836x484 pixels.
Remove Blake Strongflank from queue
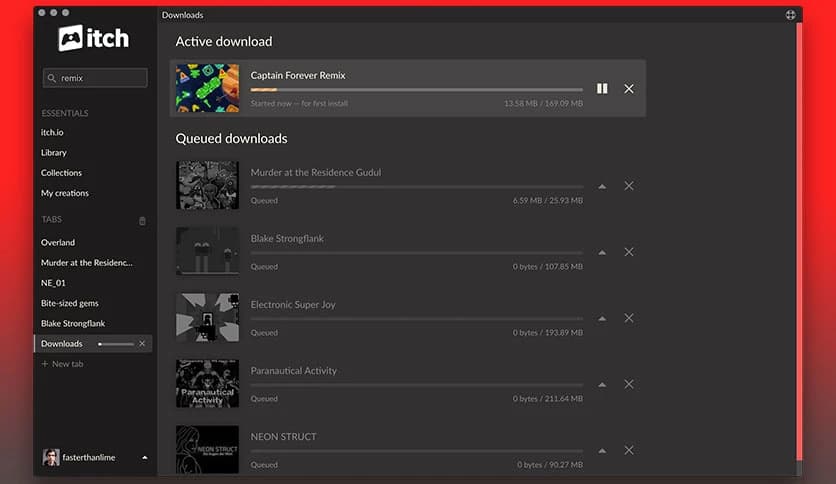tap(629, 252)
